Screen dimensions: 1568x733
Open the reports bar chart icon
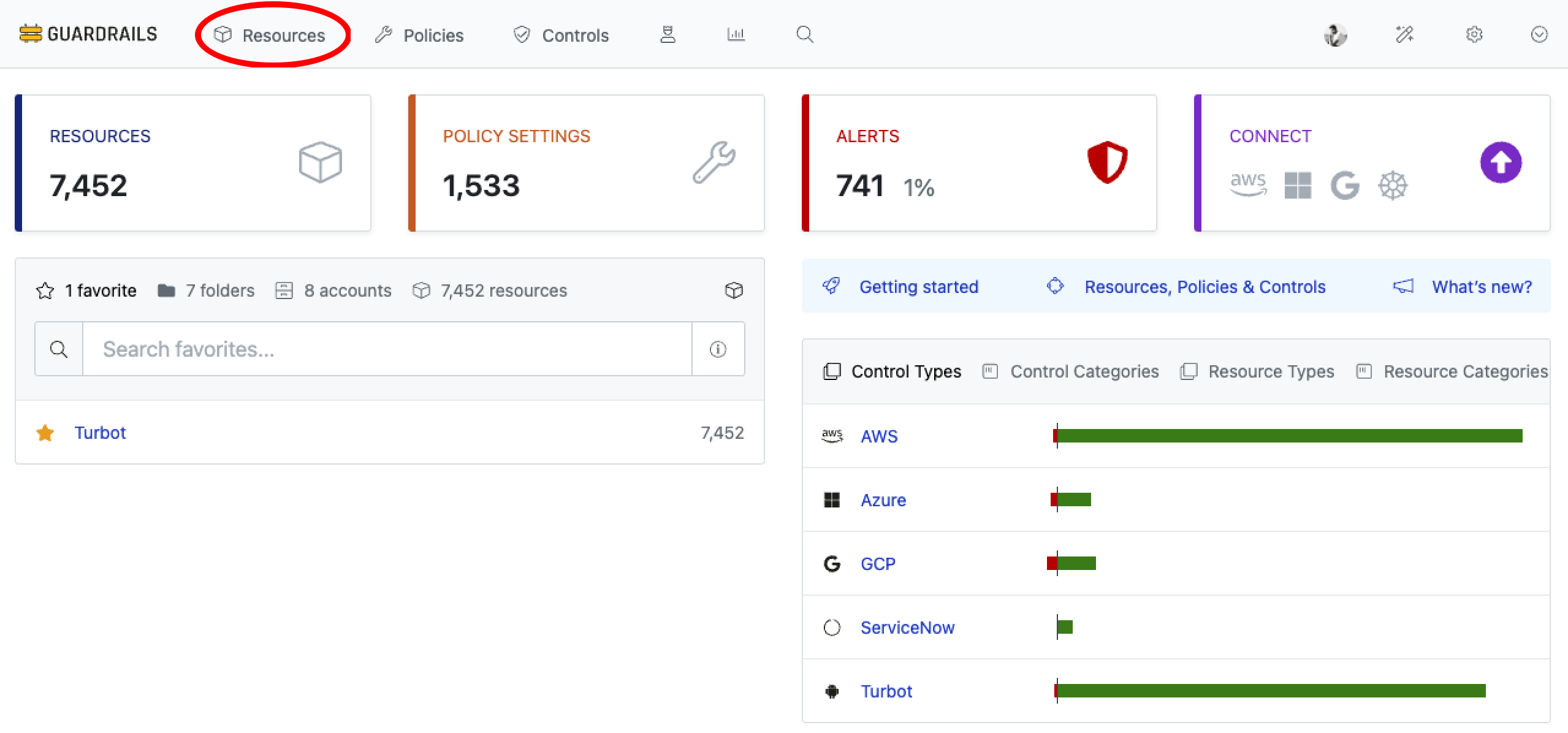point(736,34)
